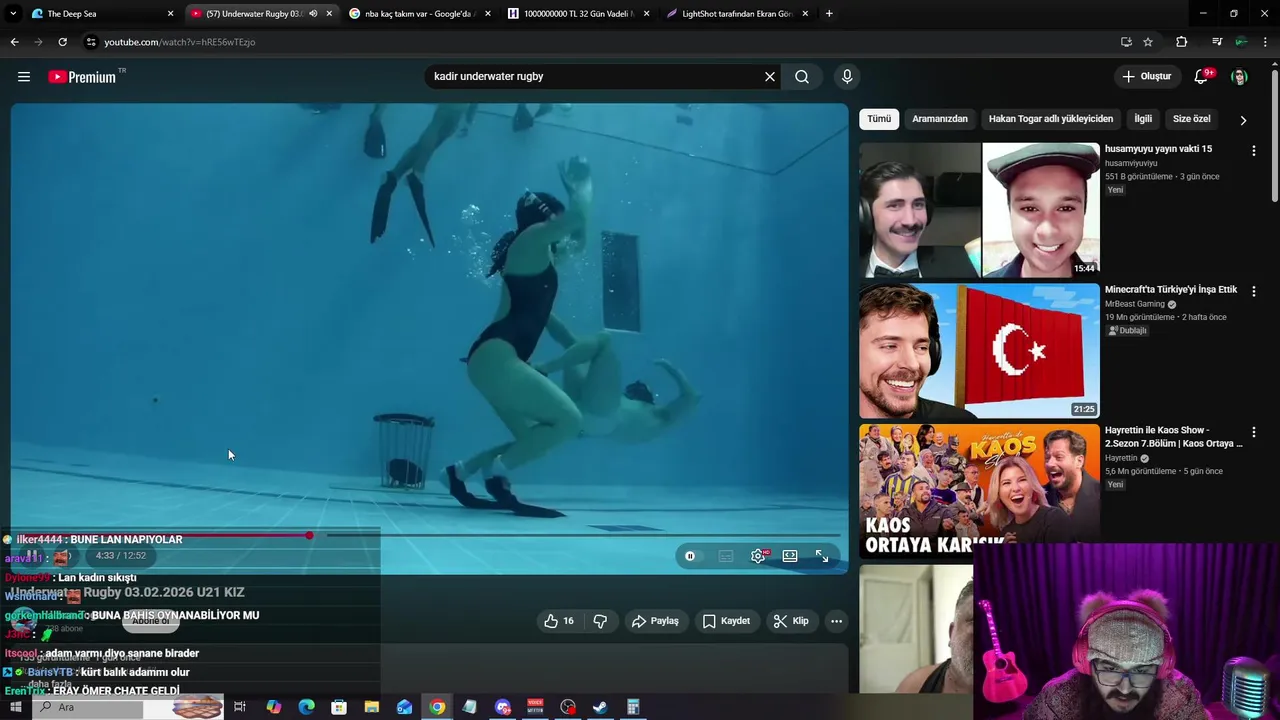Show more filter chips with the right arrow
Viewport: 1280px width, 720px height.
[1243, 120]
